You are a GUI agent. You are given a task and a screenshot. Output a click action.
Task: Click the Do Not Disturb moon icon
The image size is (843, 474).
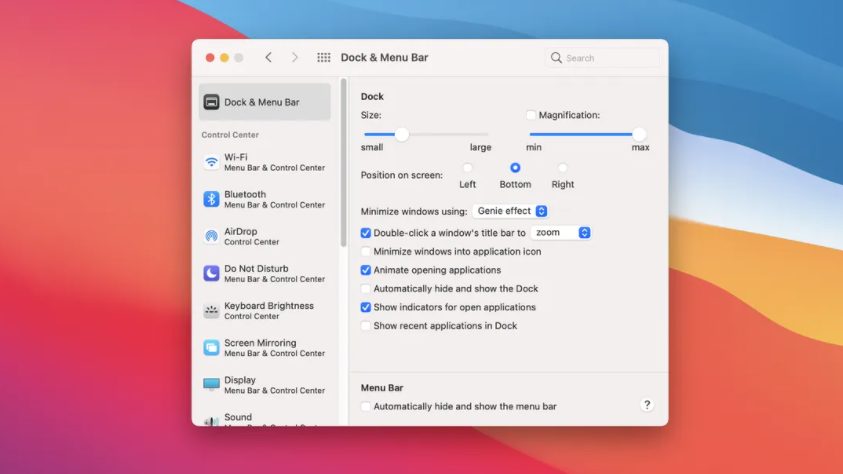[211, 273]
